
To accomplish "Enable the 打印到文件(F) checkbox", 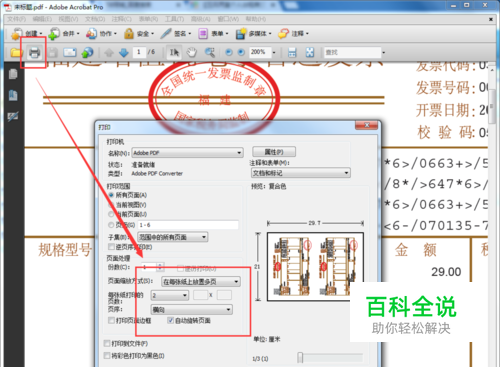I will click(107, 343).
